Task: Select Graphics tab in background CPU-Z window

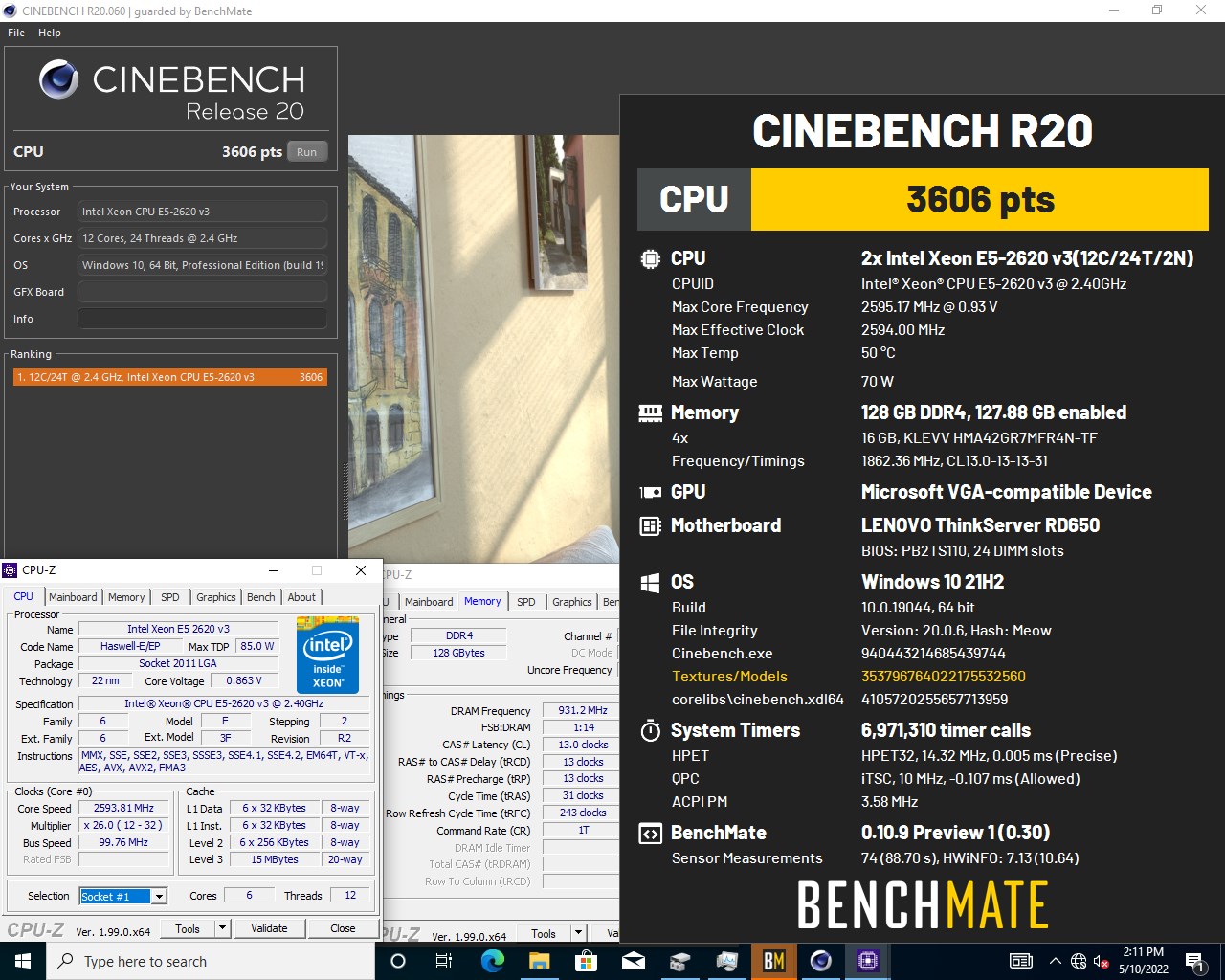Action: (572, 602)
